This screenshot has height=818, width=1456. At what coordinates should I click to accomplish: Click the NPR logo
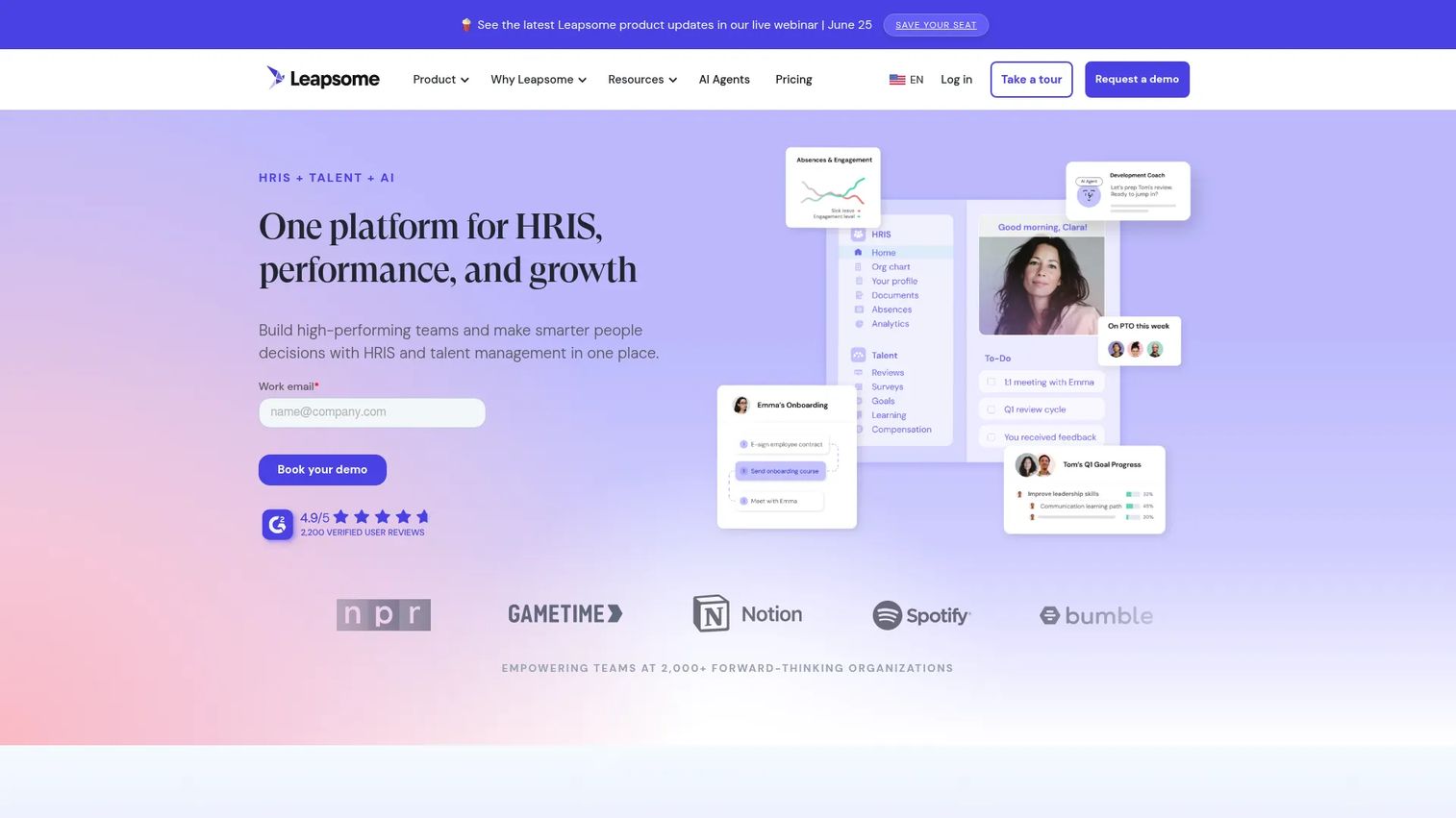click(384, 614)
